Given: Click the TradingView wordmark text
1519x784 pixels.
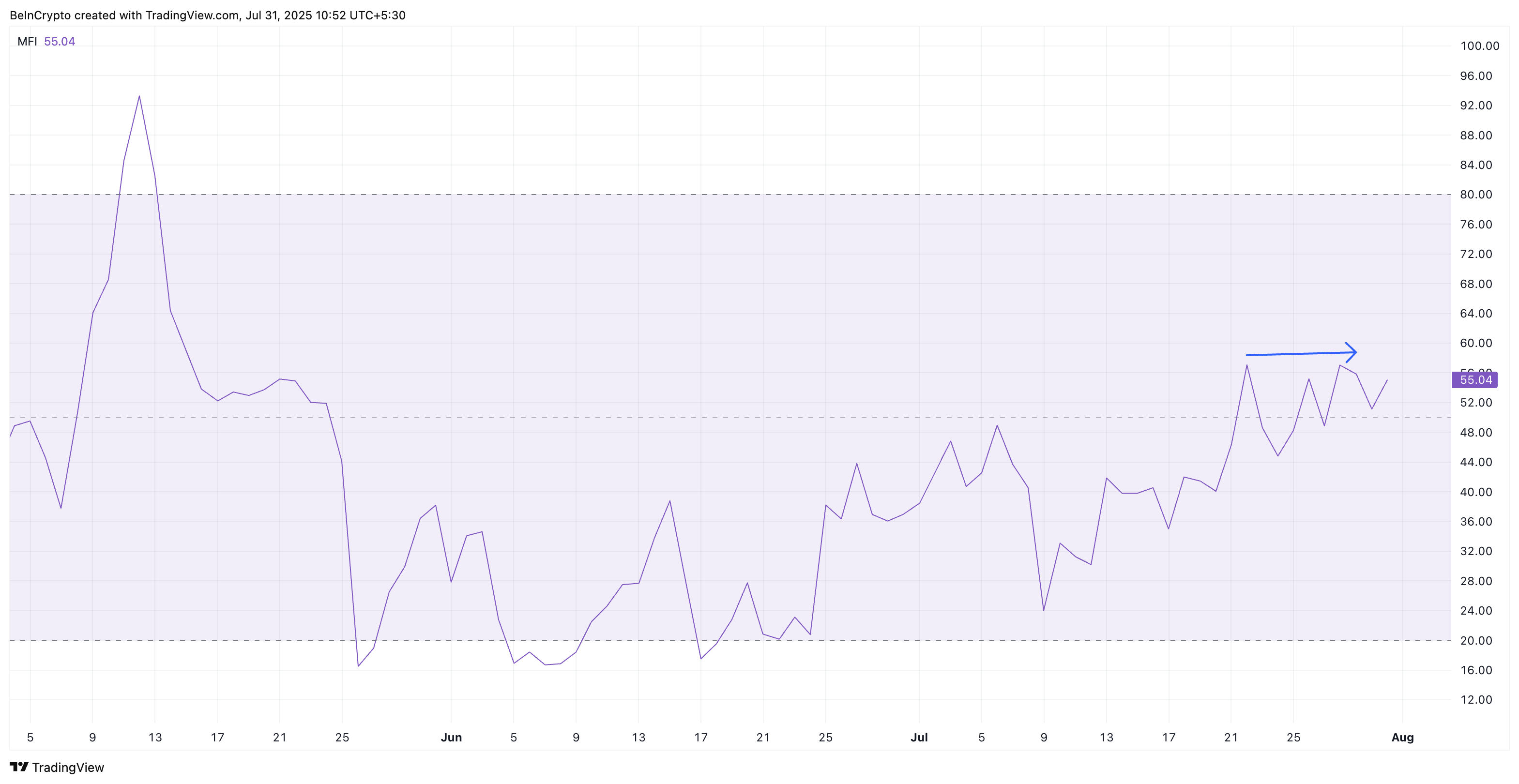Looking at the screenshot, I should (68, 767).
